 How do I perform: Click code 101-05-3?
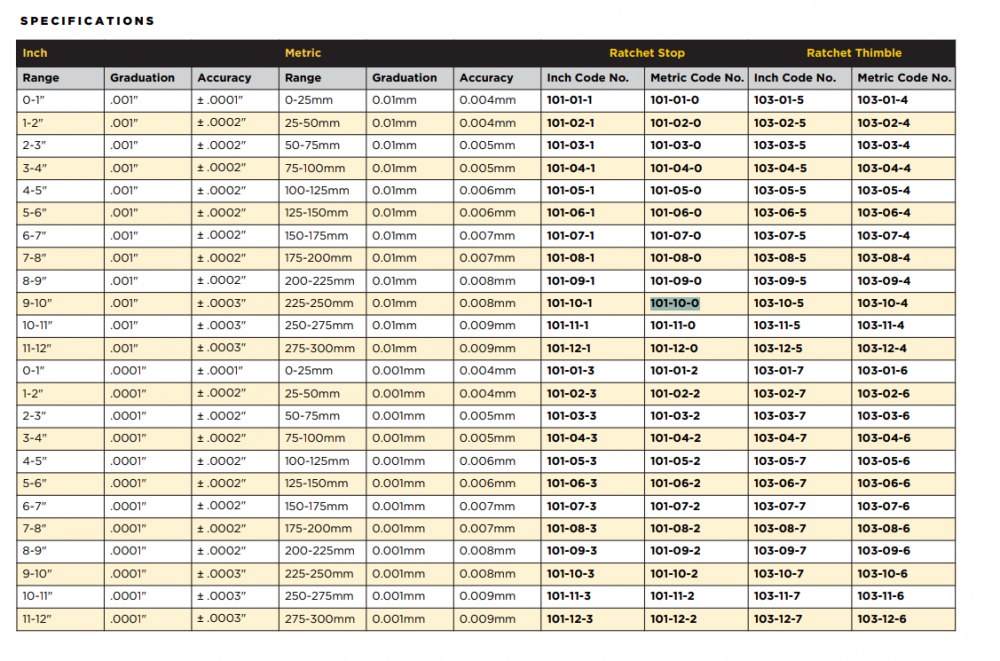pos(571,461)
